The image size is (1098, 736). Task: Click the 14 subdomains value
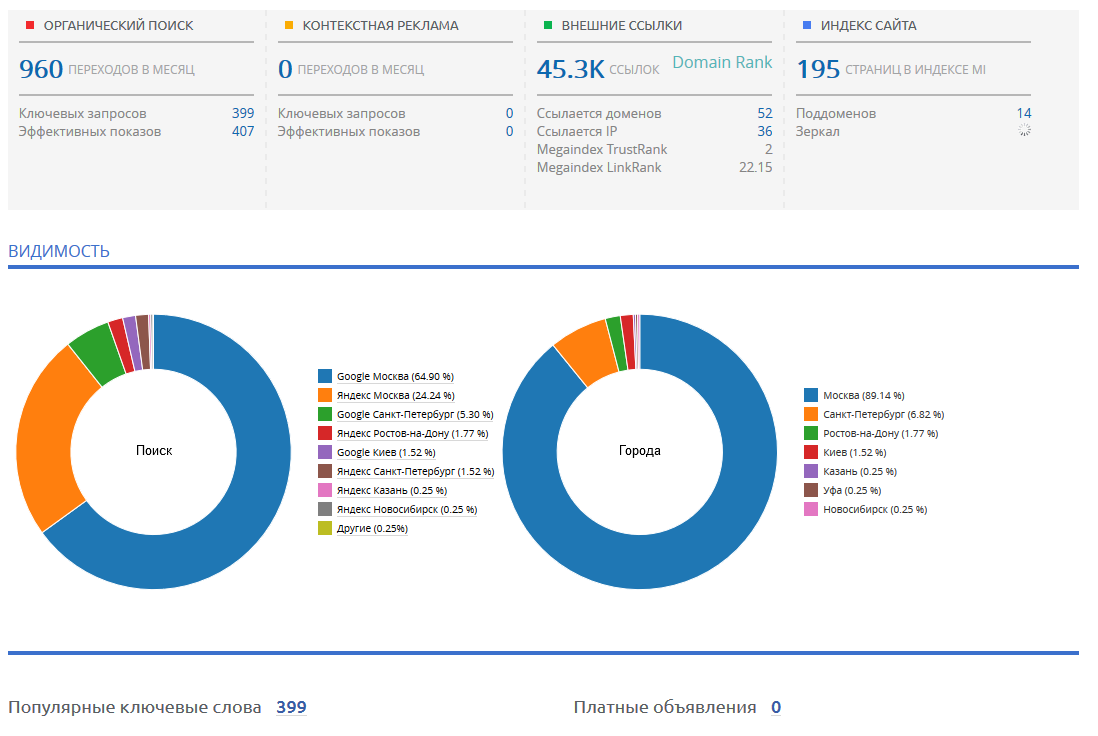[1024, 113]
